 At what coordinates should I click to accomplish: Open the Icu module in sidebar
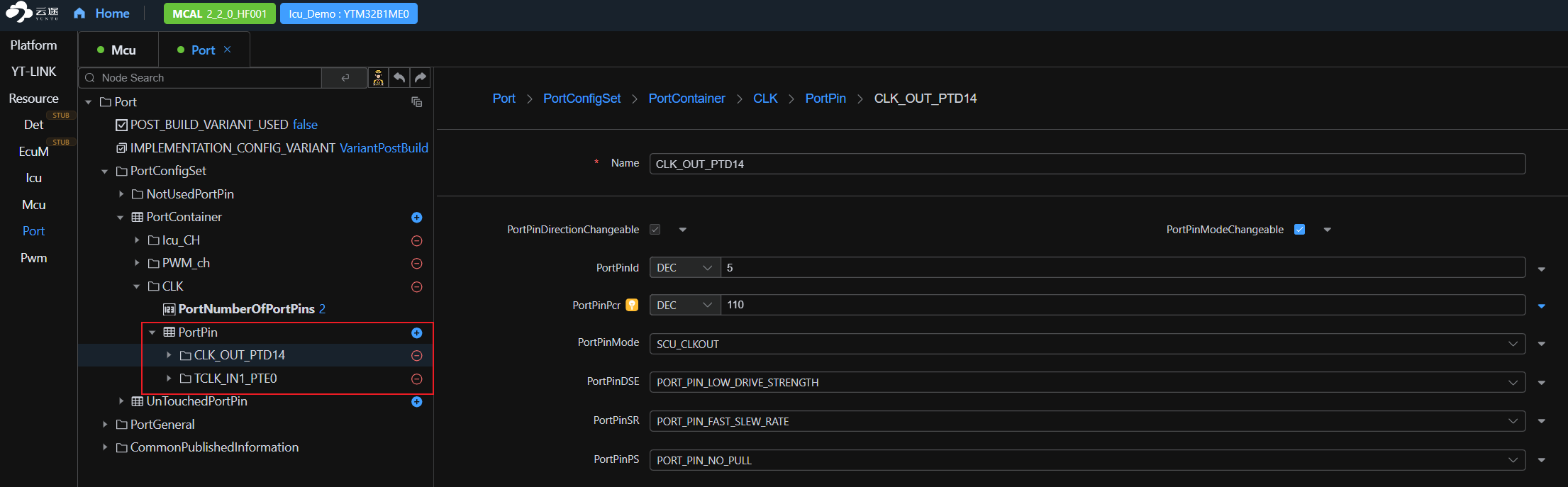coord(33,178)
